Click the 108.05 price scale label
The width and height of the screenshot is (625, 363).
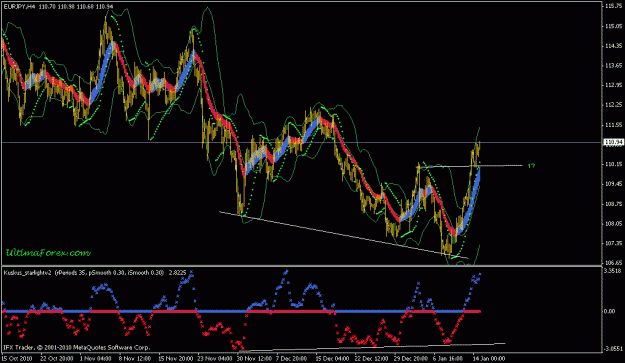(614, 224)
